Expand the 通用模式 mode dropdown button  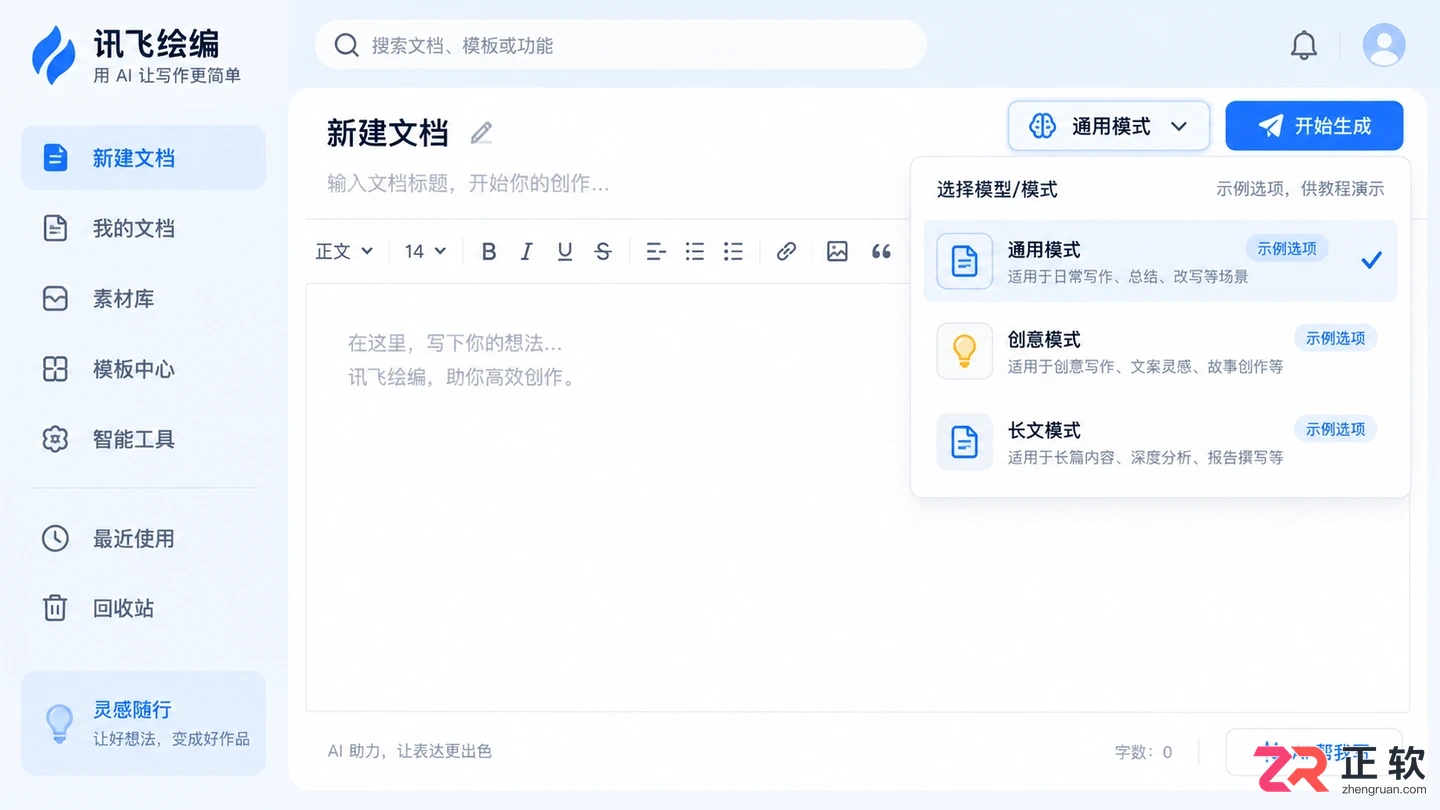(x=1109, y=126)
